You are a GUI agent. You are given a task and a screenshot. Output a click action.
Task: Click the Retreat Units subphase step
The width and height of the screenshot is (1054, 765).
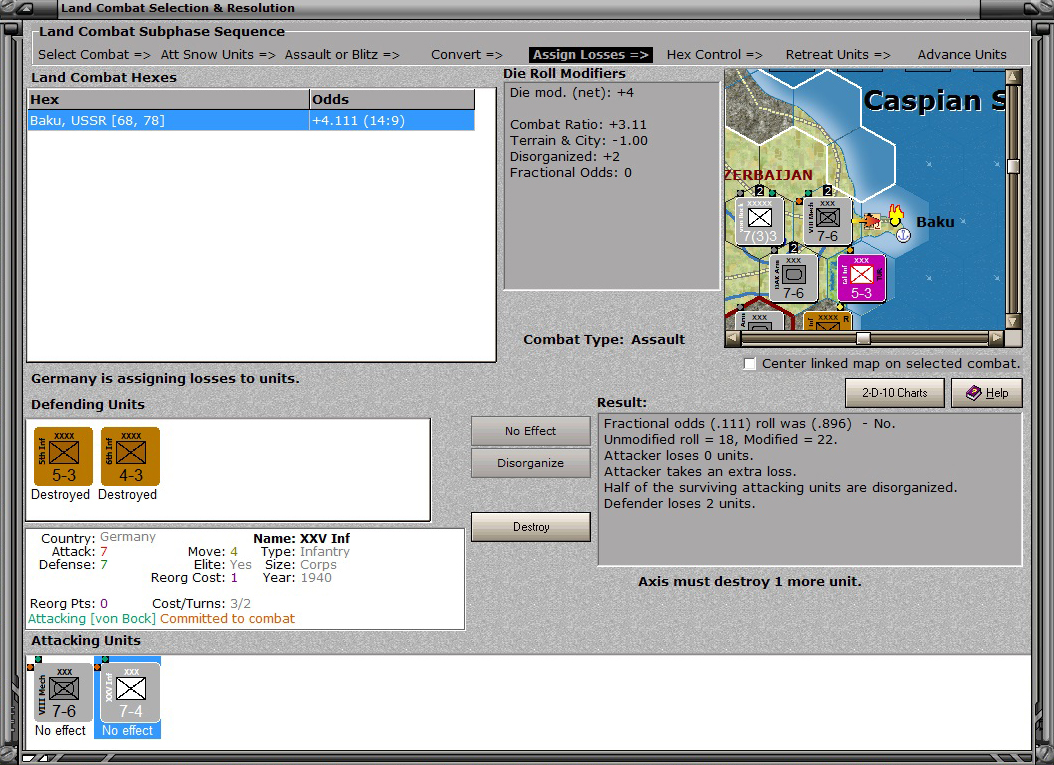pos(838,54)
